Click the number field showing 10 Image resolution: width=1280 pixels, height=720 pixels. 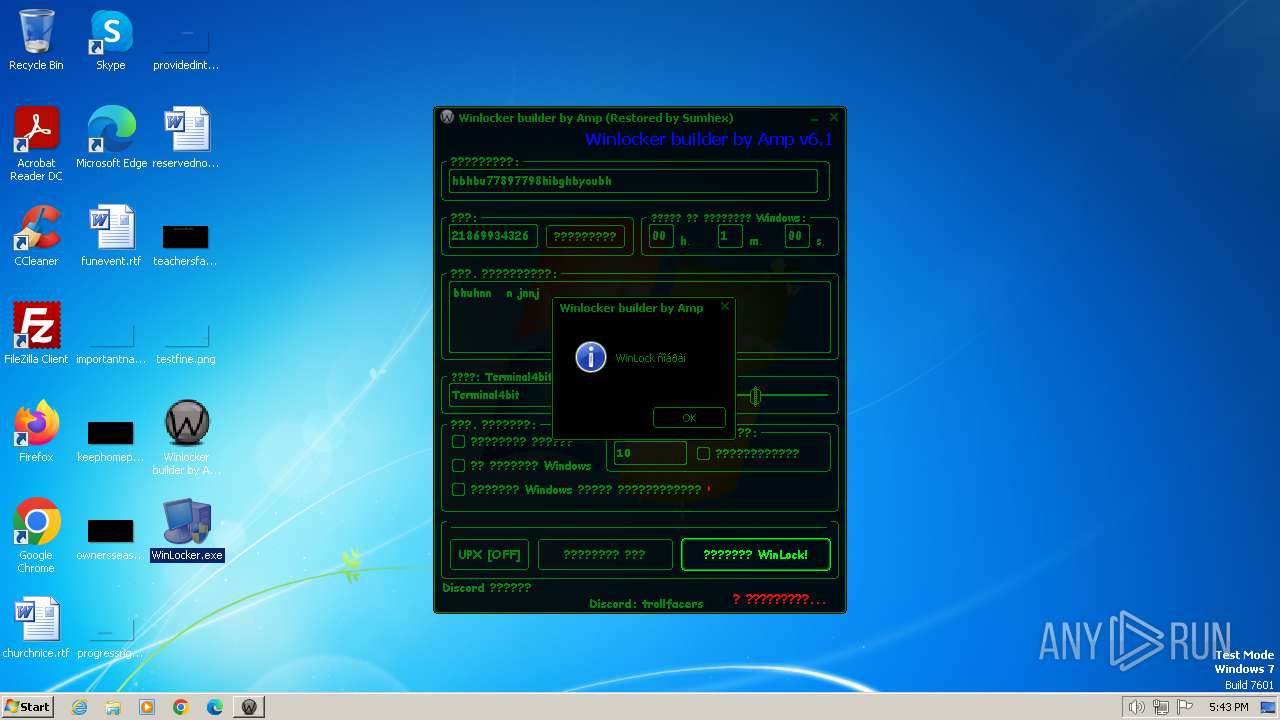pyautogui.click(x=650, y=453)
